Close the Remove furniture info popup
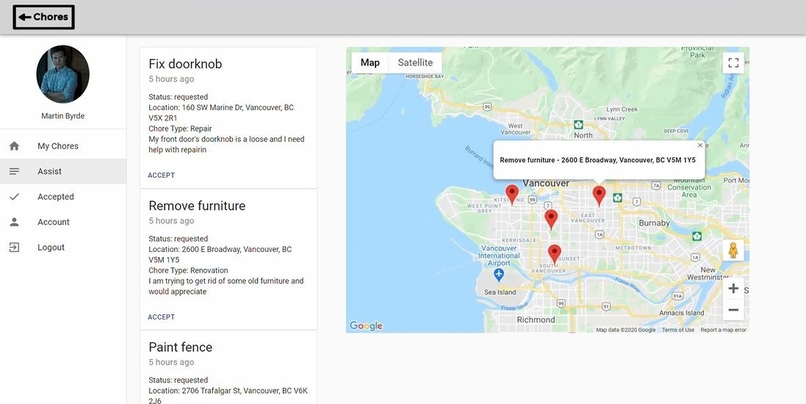Viewport: 806px width, 404px height. (x=700, y=145)
